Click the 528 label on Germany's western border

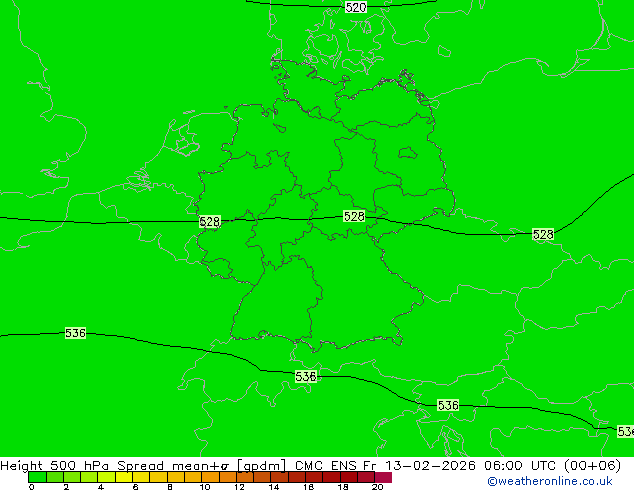coord(210,222)
